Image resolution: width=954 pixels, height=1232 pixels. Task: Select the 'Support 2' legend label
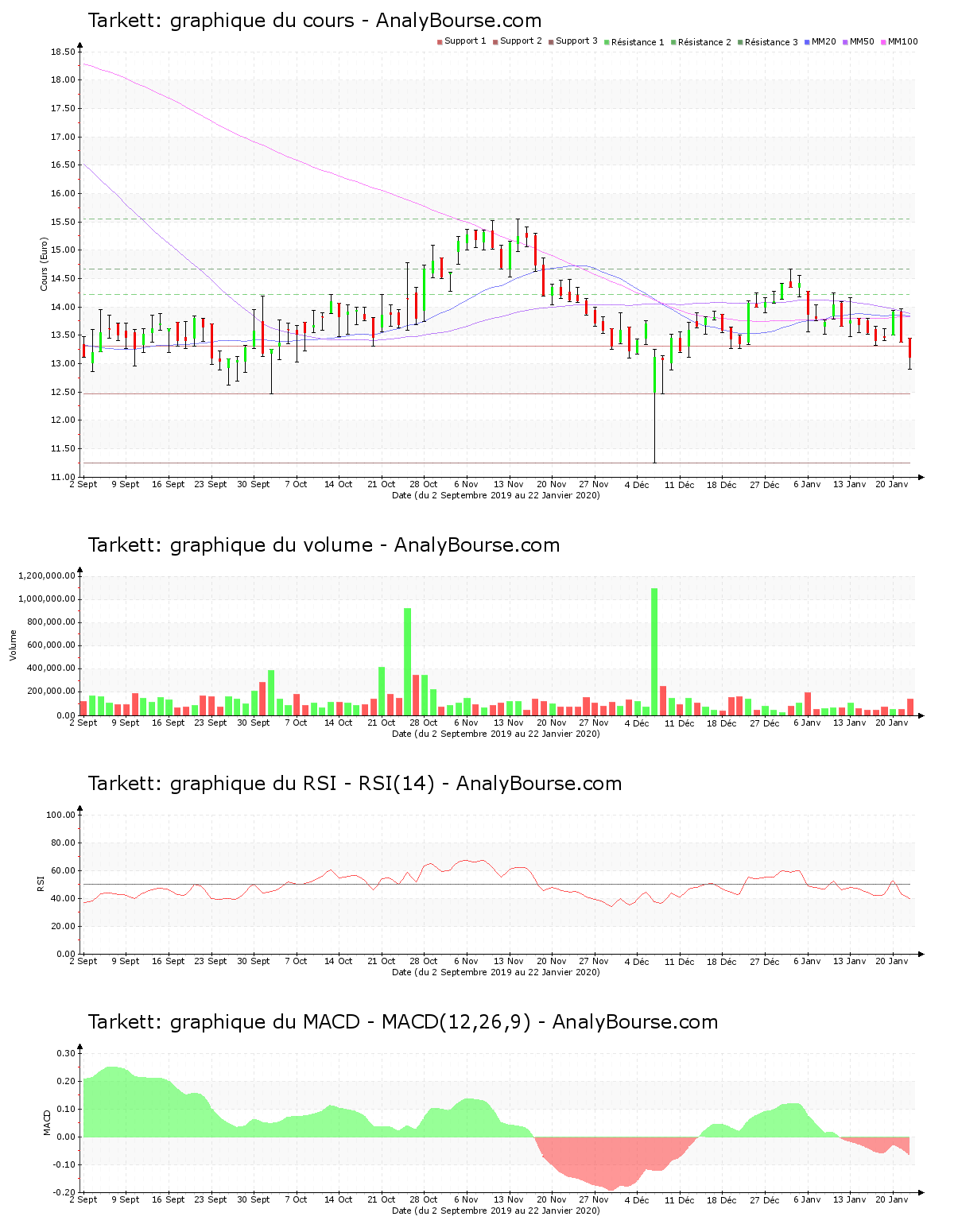(x=521, y=41)
